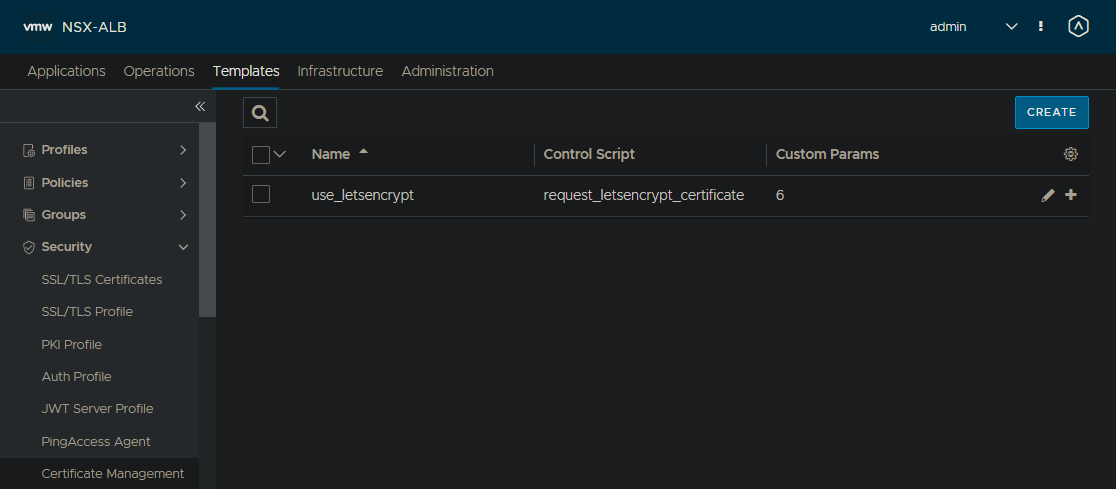This screenshot has width=1116, height=489.
Task: Expand the Profiles section chevron
Action: click(x=183, y=150)
